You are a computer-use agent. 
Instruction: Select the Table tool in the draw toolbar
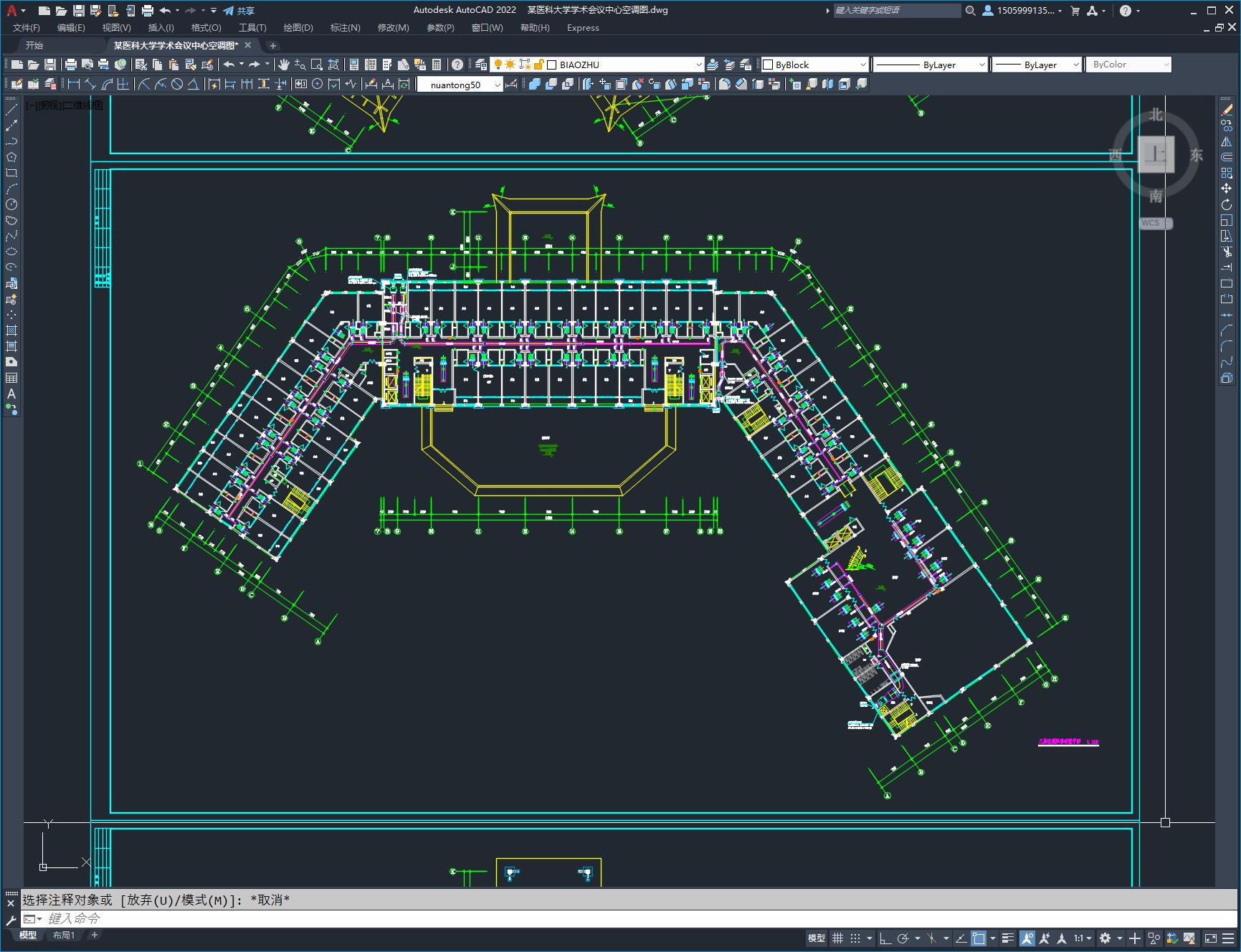pyautogui.click(x=11, y=378)
